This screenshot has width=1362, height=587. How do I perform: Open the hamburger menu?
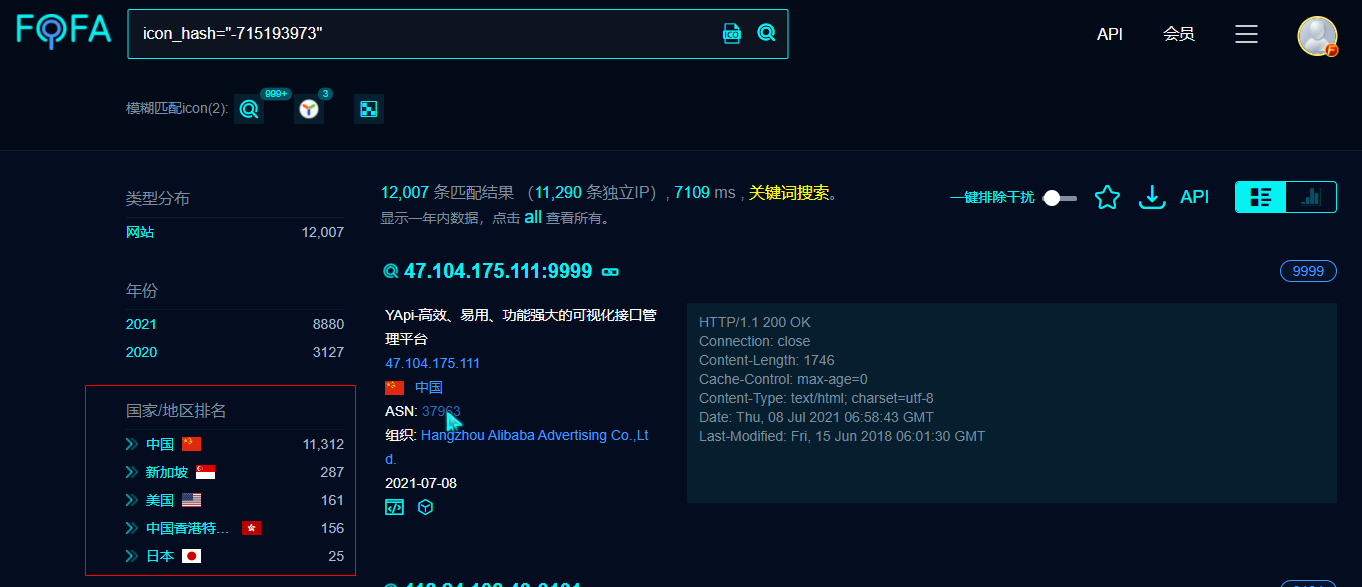(1246, 34)
